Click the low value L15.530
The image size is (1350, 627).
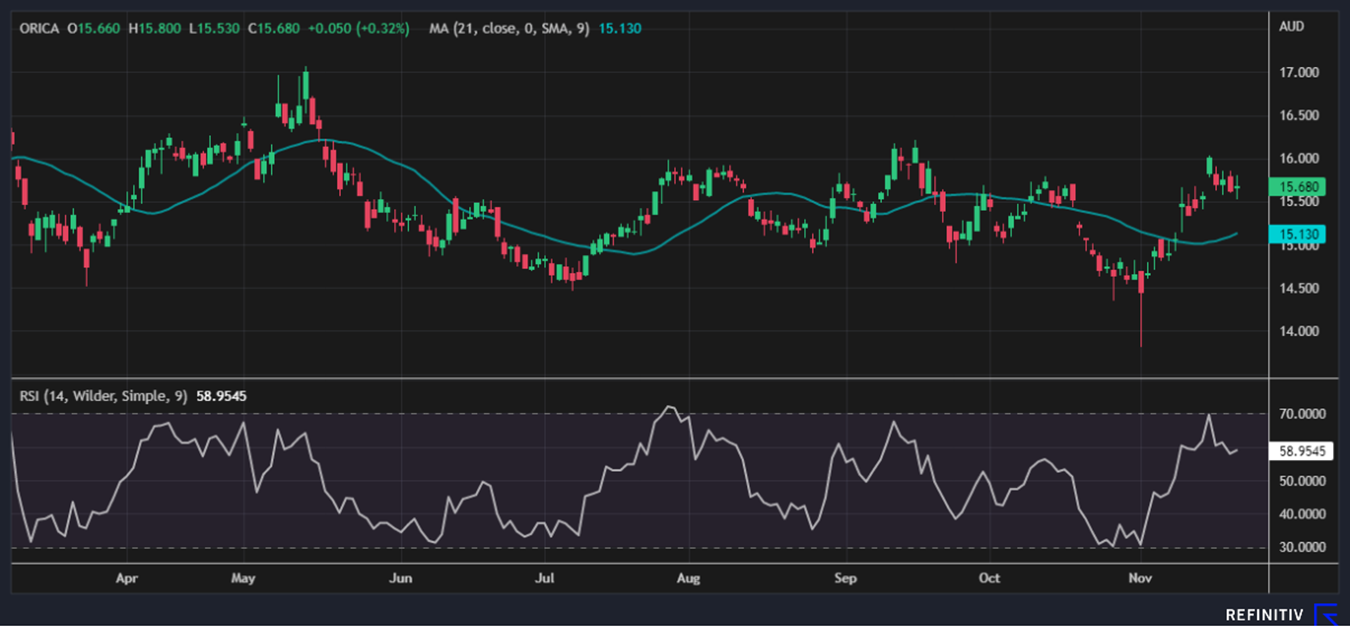[x=214, y=29]
